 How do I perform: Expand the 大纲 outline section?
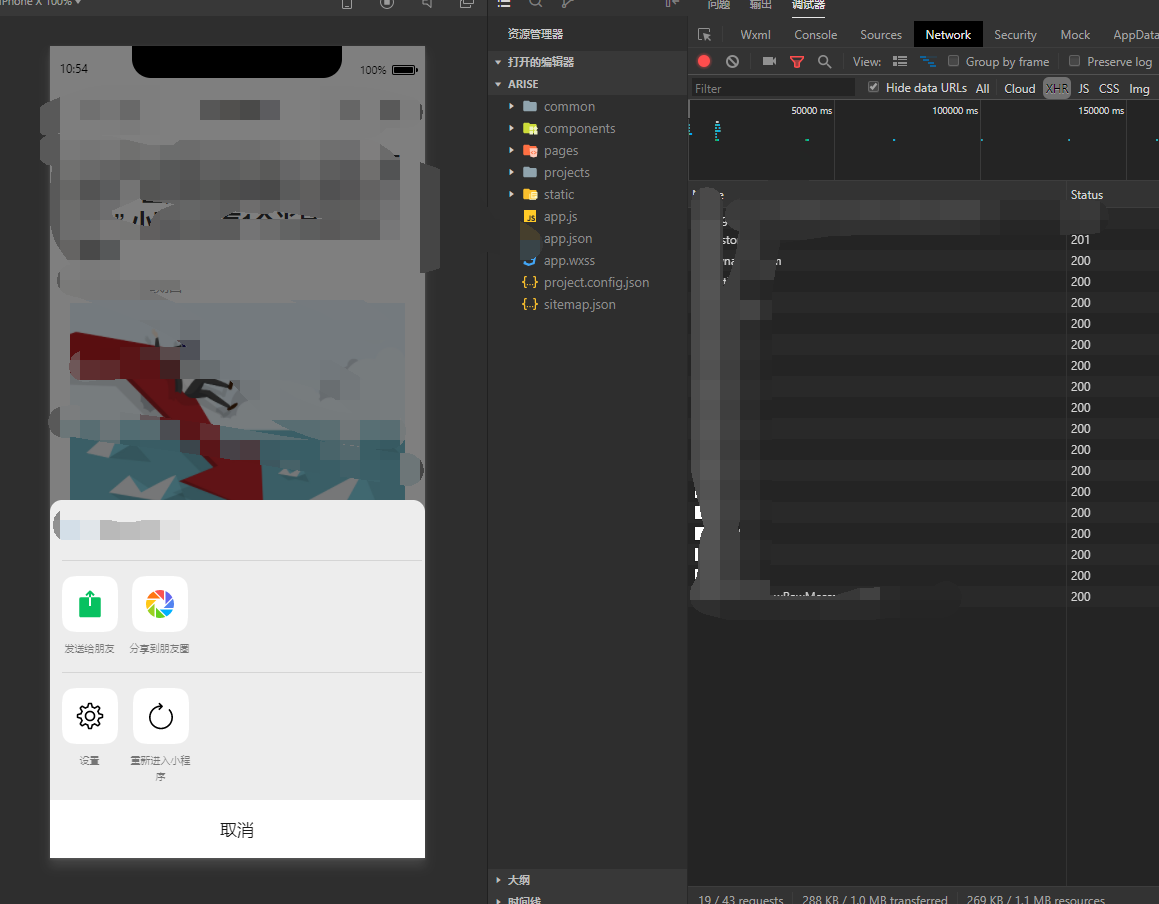pyautogui.click(x=498, y=880)
